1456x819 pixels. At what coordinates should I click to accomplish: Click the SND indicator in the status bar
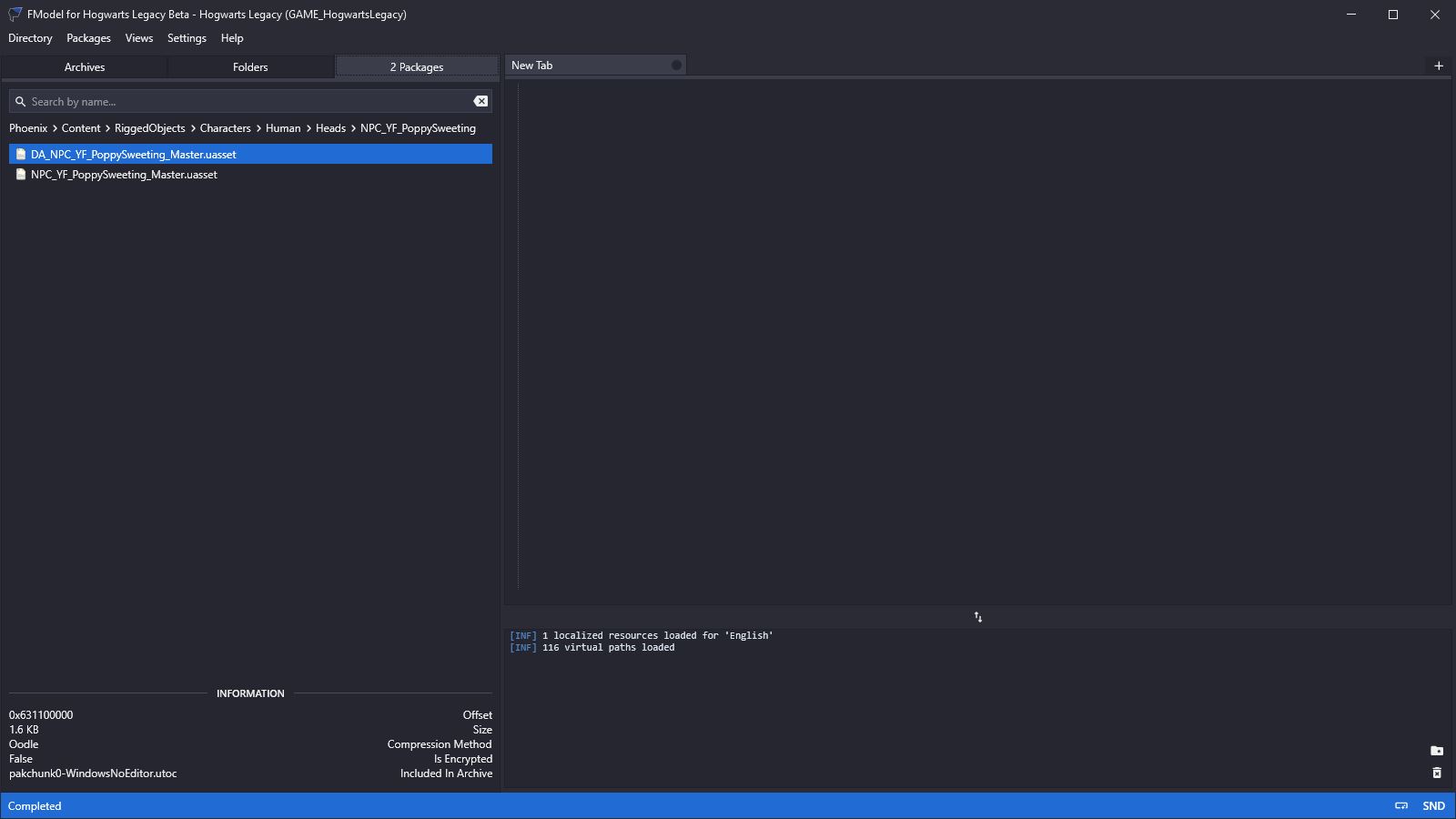point(1433,806)
